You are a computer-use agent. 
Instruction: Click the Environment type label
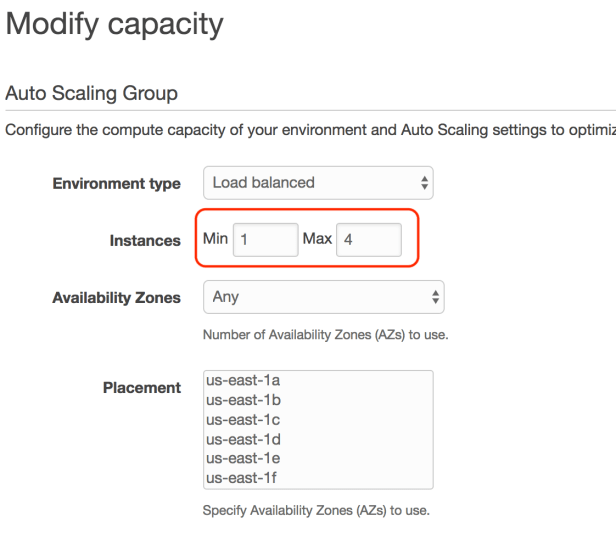(x=116, y=184)
